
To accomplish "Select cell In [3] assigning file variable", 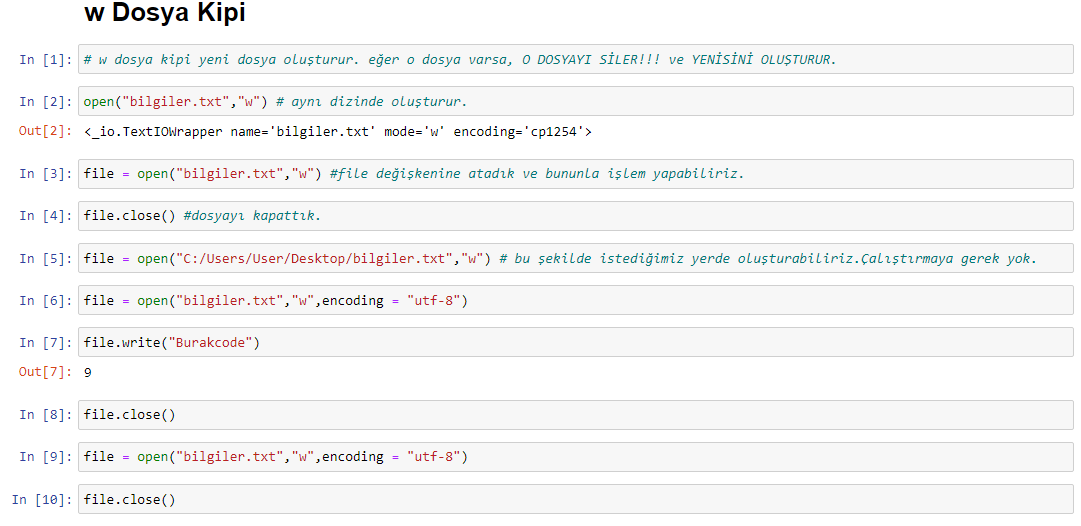I will click(576, 174).
